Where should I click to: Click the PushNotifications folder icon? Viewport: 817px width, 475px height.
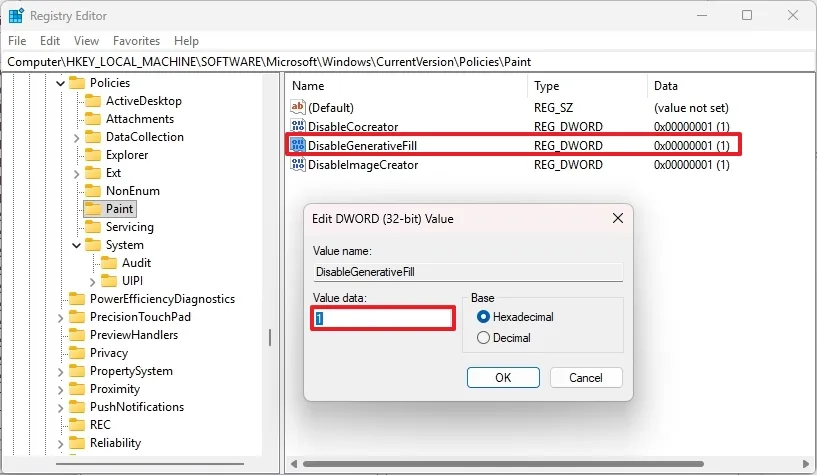point(77,407)
